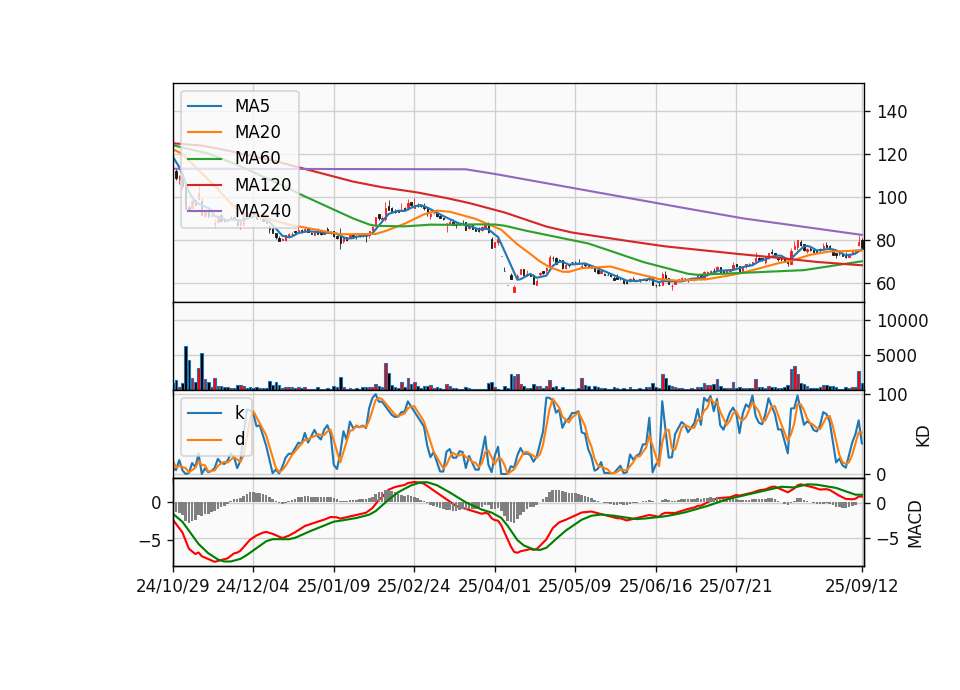Click the KD axis value 100
The height and width of the screenshot is (690, 960).
892,395
